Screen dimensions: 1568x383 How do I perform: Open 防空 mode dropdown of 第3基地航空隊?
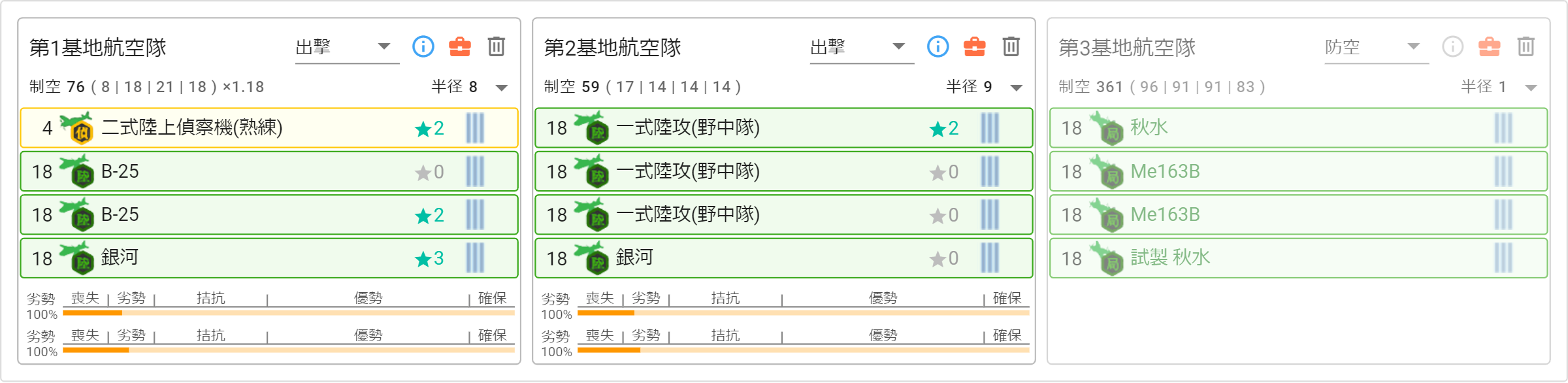pyautogui.click(x=1377, y=47)
